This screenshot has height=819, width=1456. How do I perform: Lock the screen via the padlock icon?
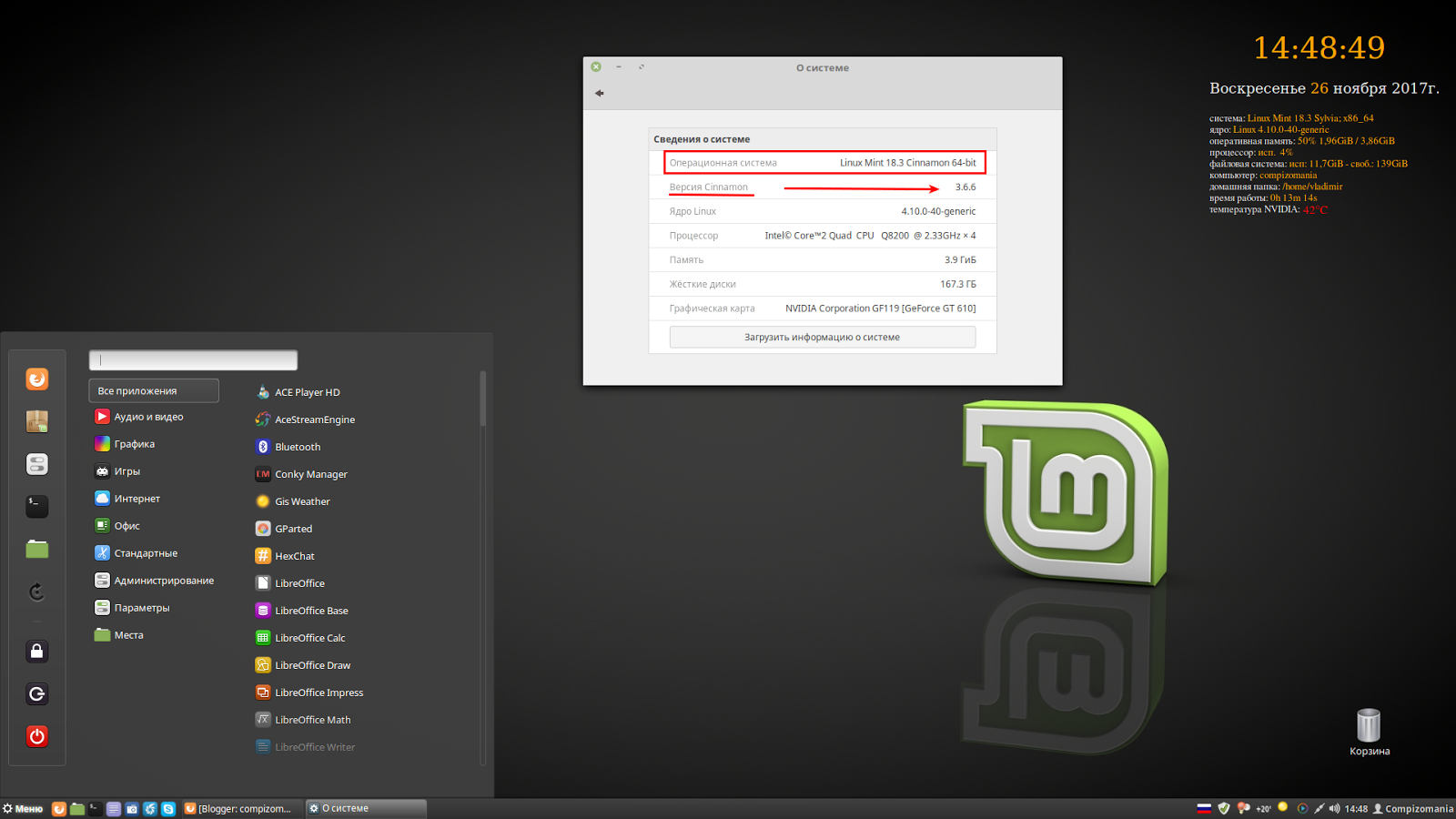click(x=36, y=651)
